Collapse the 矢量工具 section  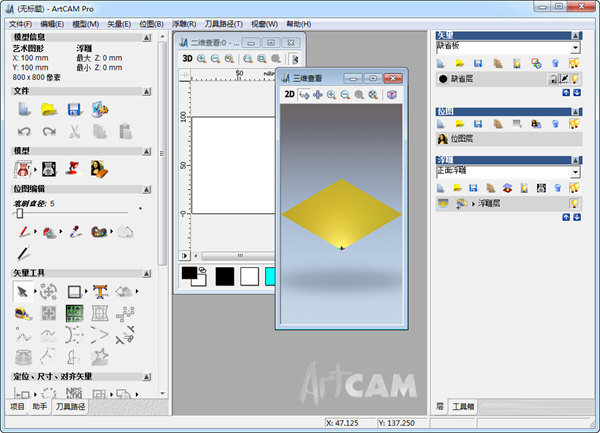(147, 273)
